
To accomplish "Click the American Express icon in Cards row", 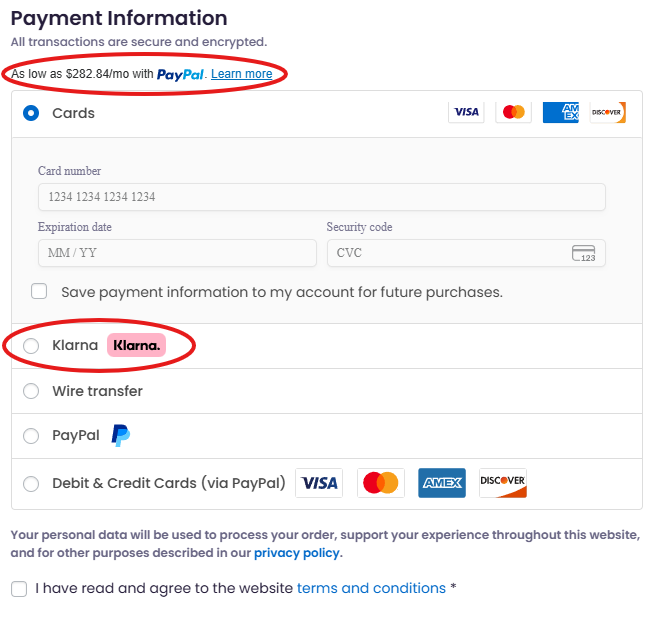I will 560,112.
